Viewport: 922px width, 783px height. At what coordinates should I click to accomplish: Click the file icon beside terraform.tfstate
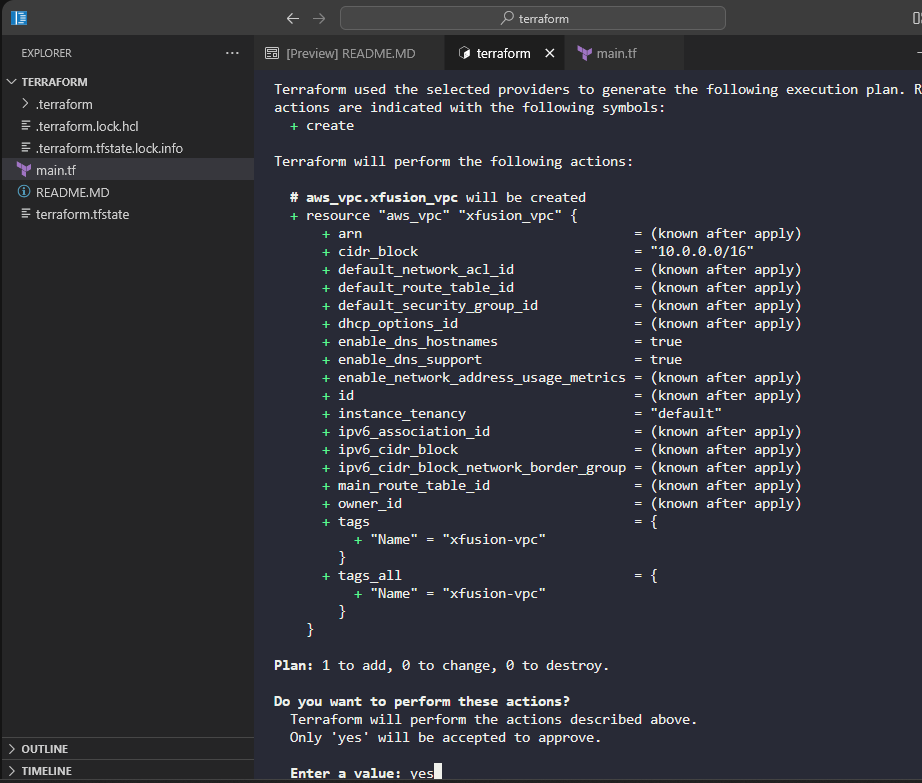click(x=26, y=213)
